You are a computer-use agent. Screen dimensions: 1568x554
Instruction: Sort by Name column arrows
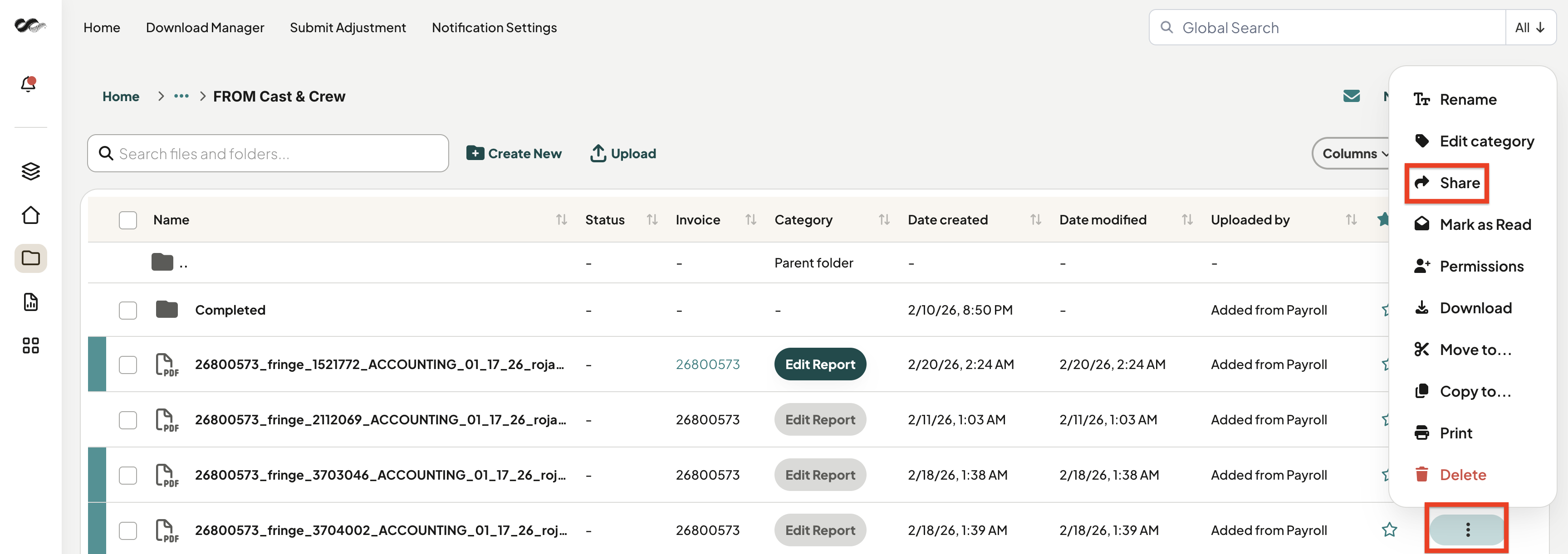561,219
